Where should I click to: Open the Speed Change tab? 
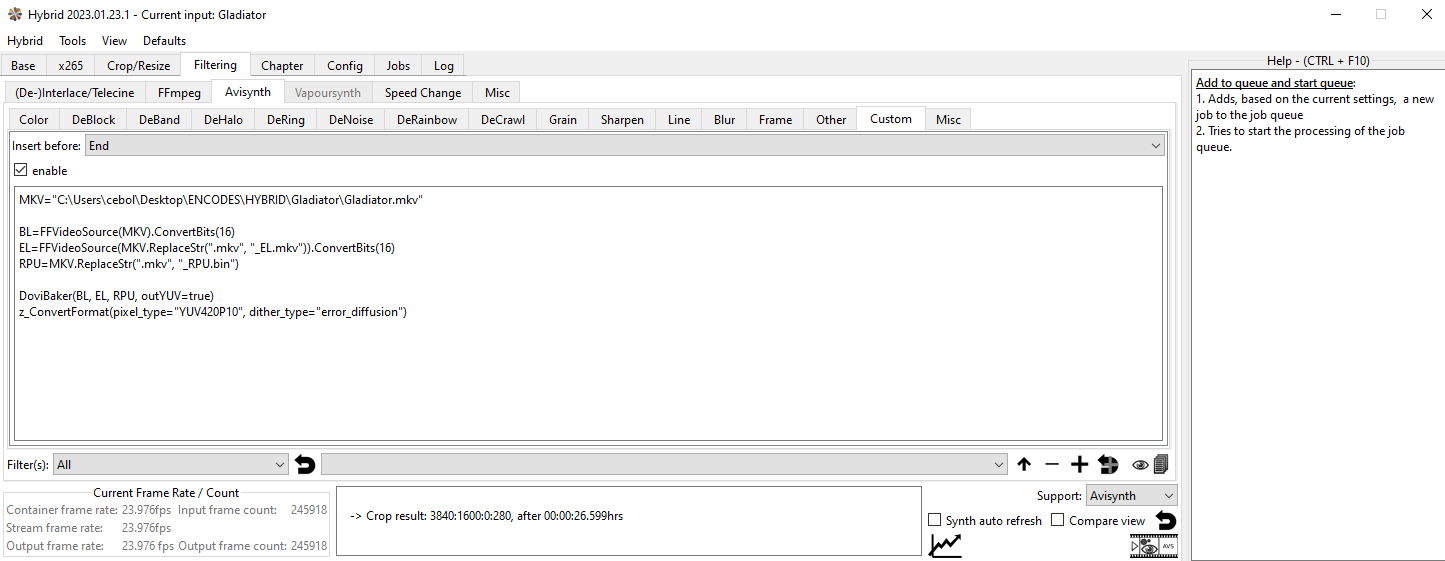click(x=423, y=93)
